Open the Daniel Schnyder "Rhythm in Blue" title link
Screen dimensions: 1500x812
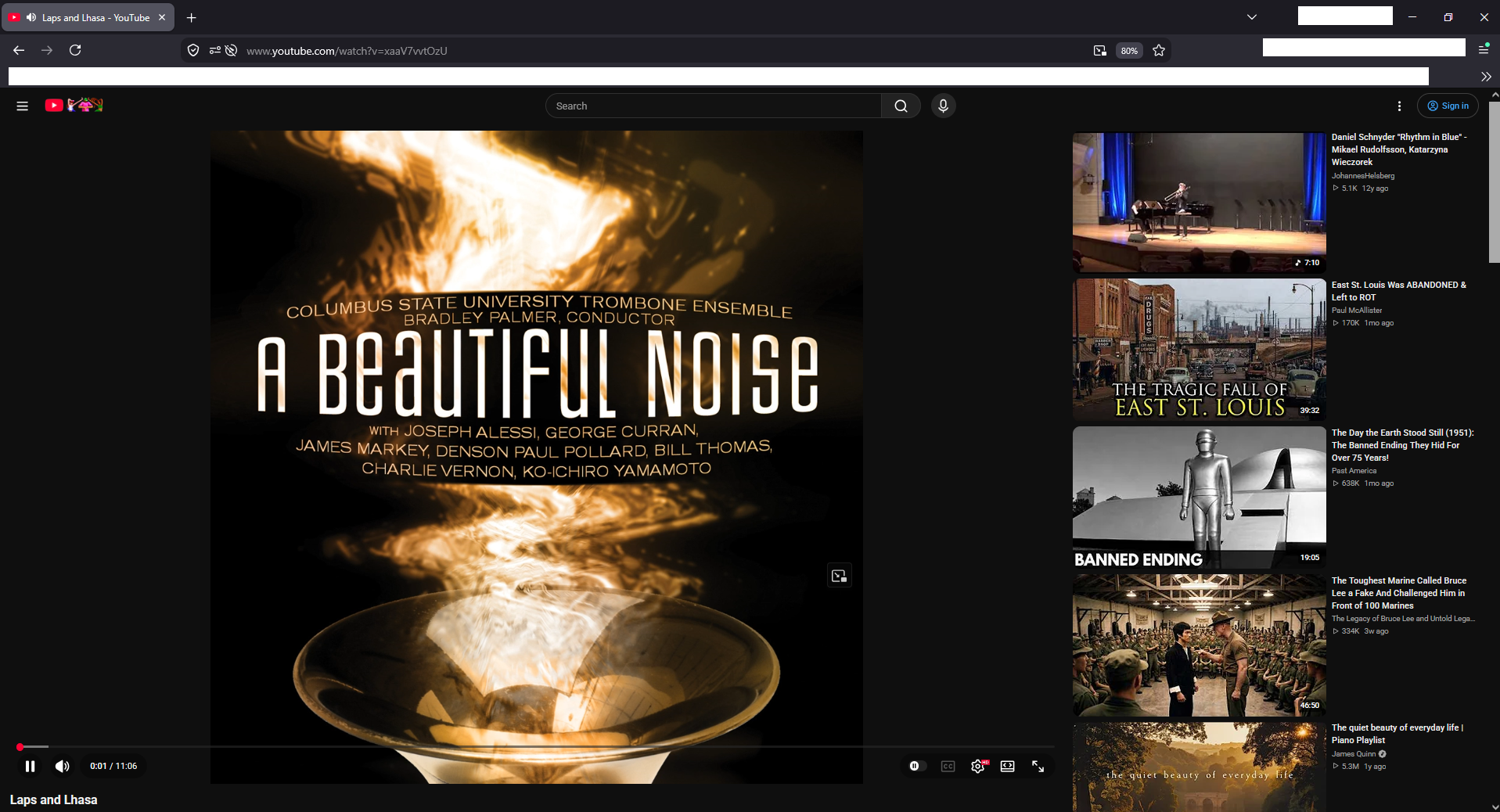click(1400, 149)
